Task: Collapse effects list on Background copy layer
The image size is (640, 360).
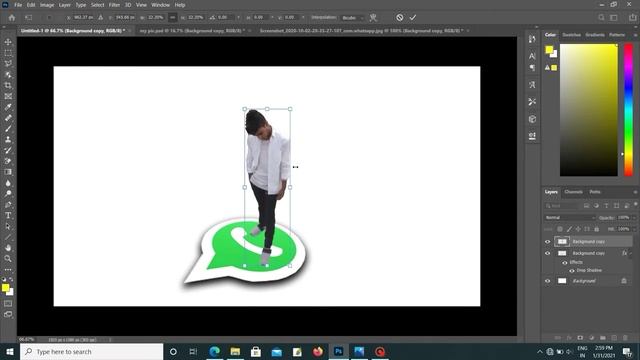Action: (x=631, y=253)
